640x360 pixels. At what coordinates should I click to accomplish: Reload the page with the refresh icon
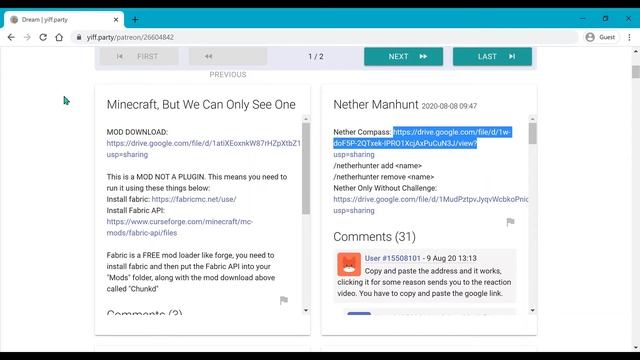[x=43, y=37]
